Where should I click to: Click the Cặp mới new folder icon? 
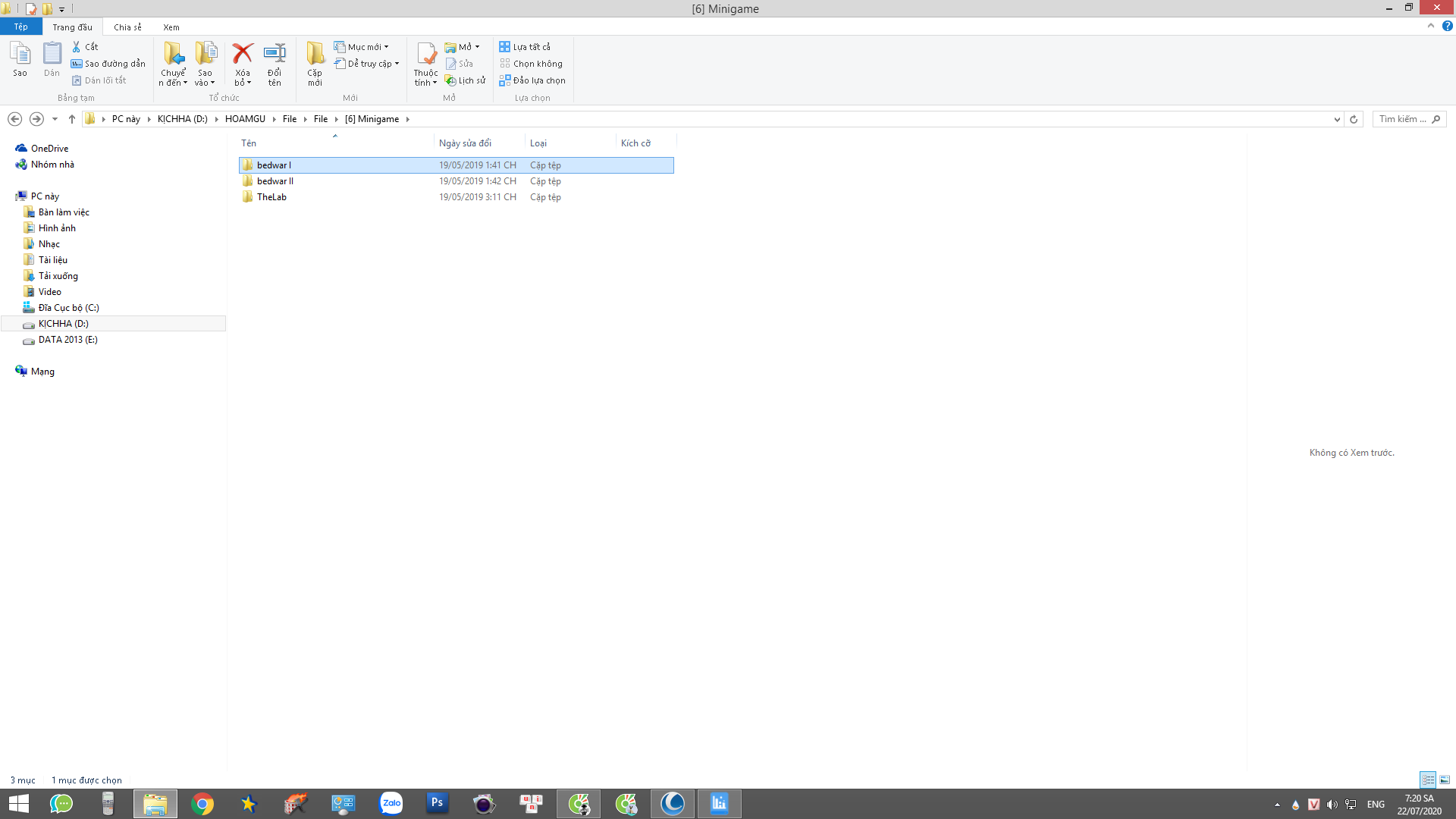pyautogui.click(x=315, y=54)
